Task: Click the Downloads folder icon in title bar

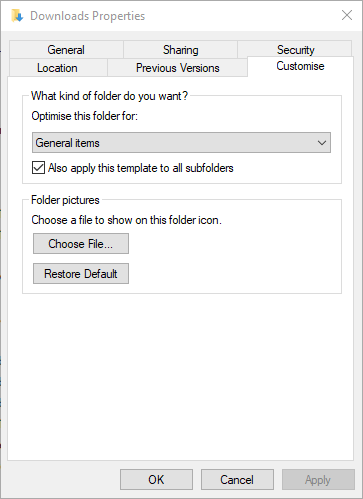Action: (x=17, y=16)
